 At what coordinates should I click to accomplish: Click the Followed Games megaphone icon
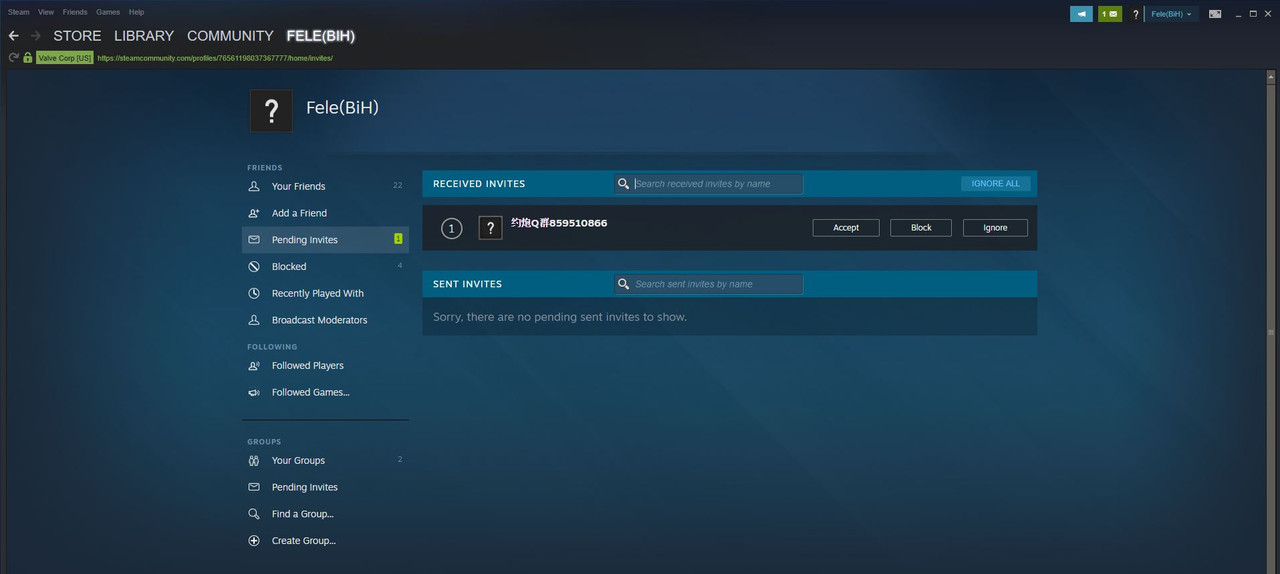[254, 393]
